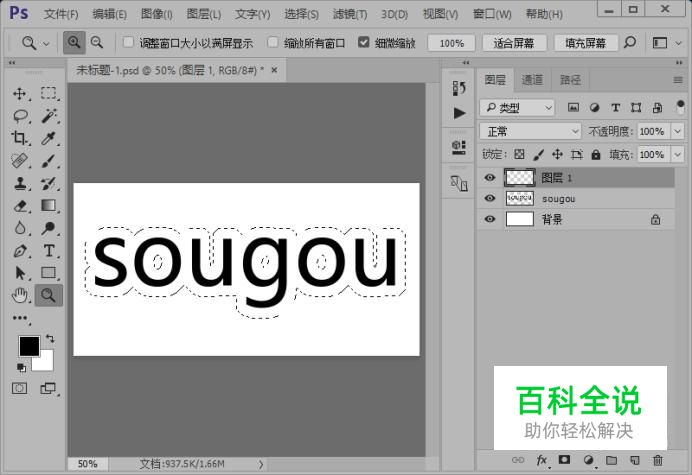692x475 pixels.
Task: Select the Move tool
Action: 19,94
